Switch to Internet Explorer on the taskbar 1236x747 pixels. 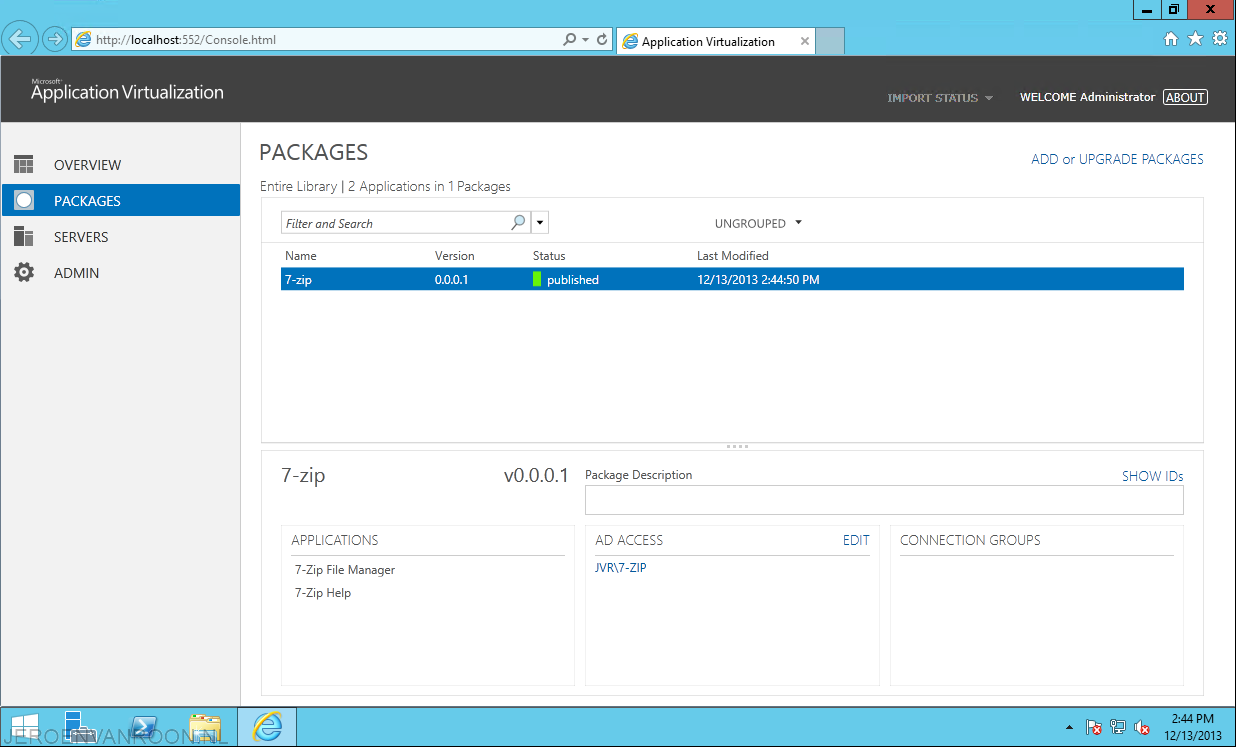267,727
